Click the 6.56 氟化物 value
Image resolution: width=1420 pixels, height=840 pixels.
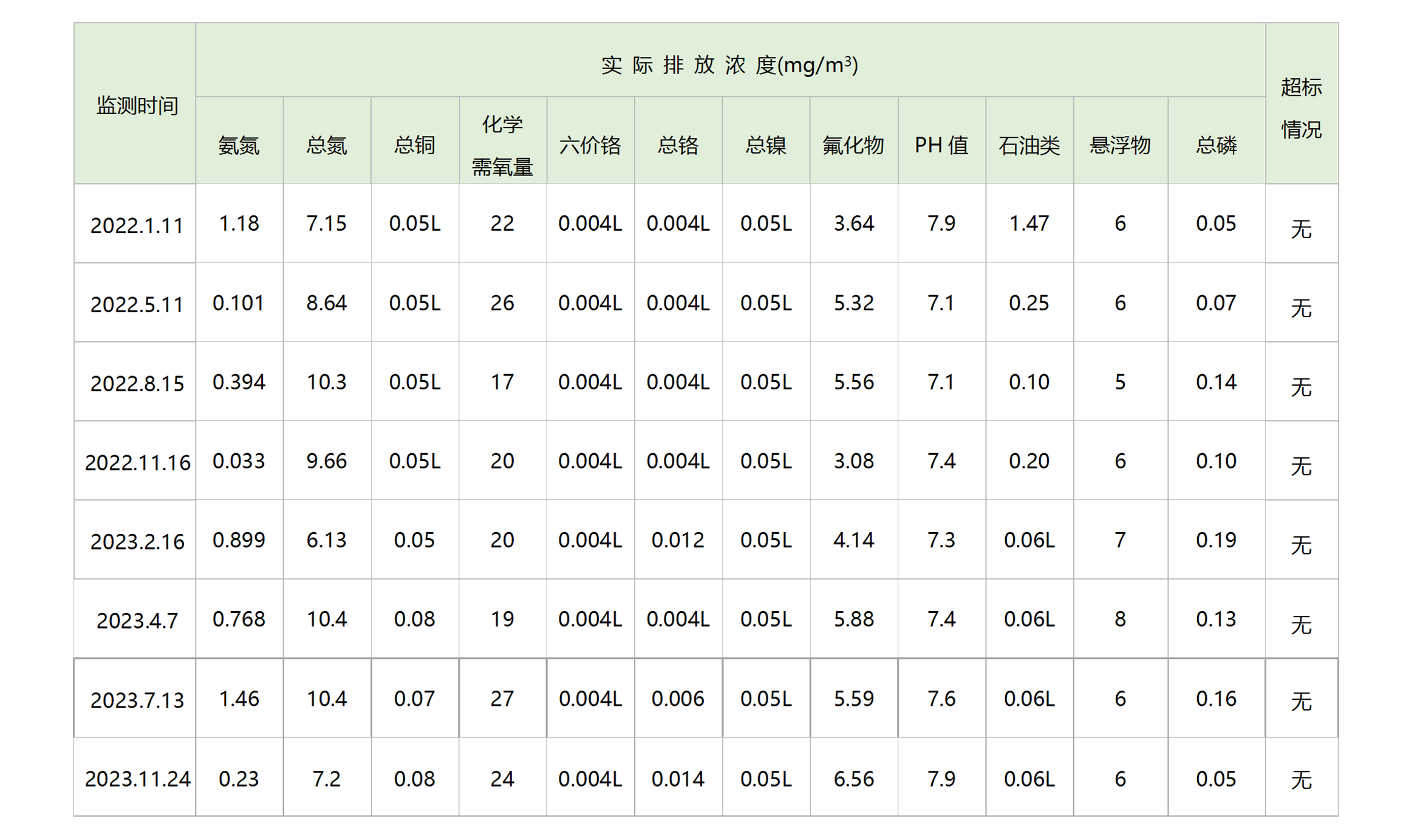(x=853, y=778)
